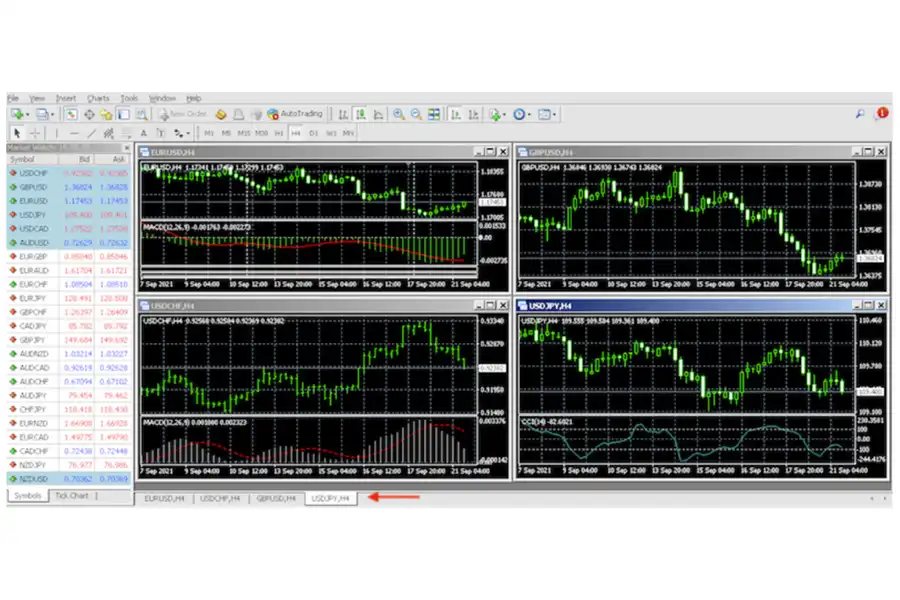Screen dimensions: 900x600
Task: Open the Profiles icon in toolbar
Action: click(x=41, y=114)
